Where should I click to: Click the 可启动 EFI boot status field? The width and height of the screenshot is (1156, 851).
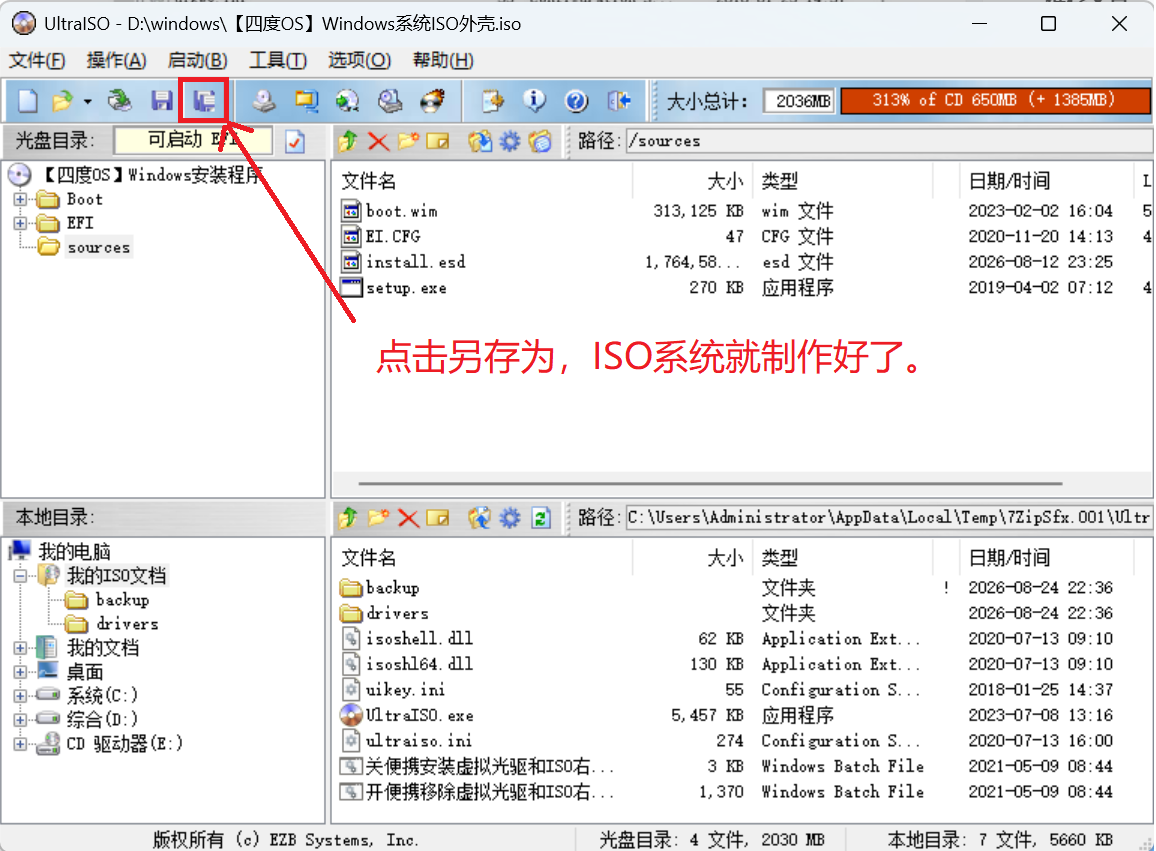click(x=193, y=140)
